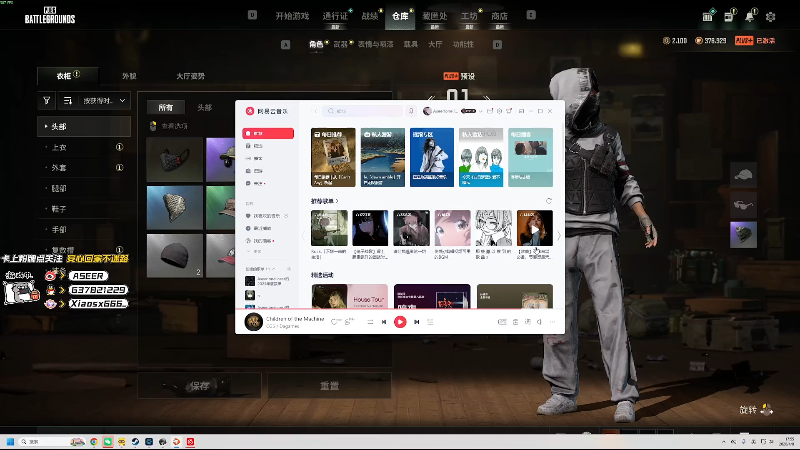Open the 仓库 tab

400,16
